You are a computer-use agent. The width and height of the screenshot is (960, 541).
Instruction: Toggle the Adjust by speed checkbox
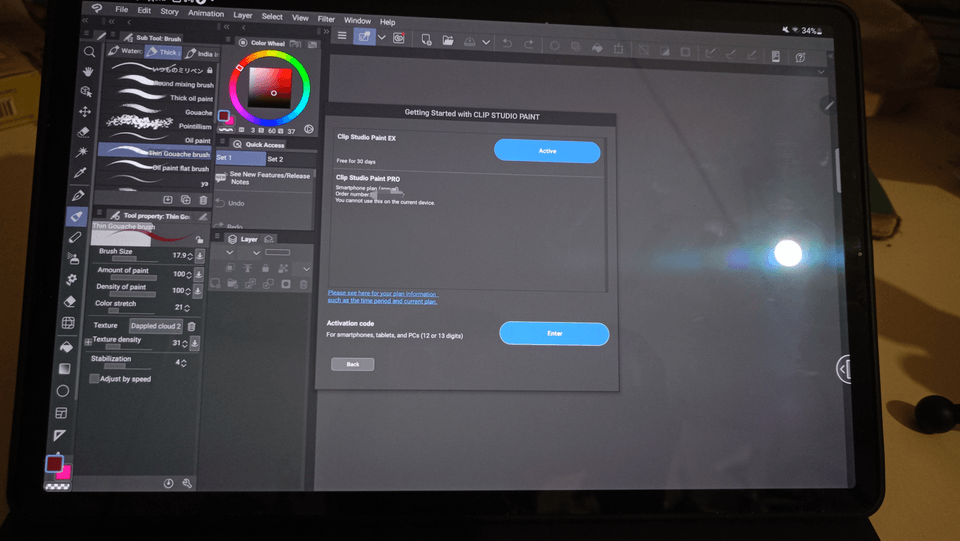click(x=94, y=379)
